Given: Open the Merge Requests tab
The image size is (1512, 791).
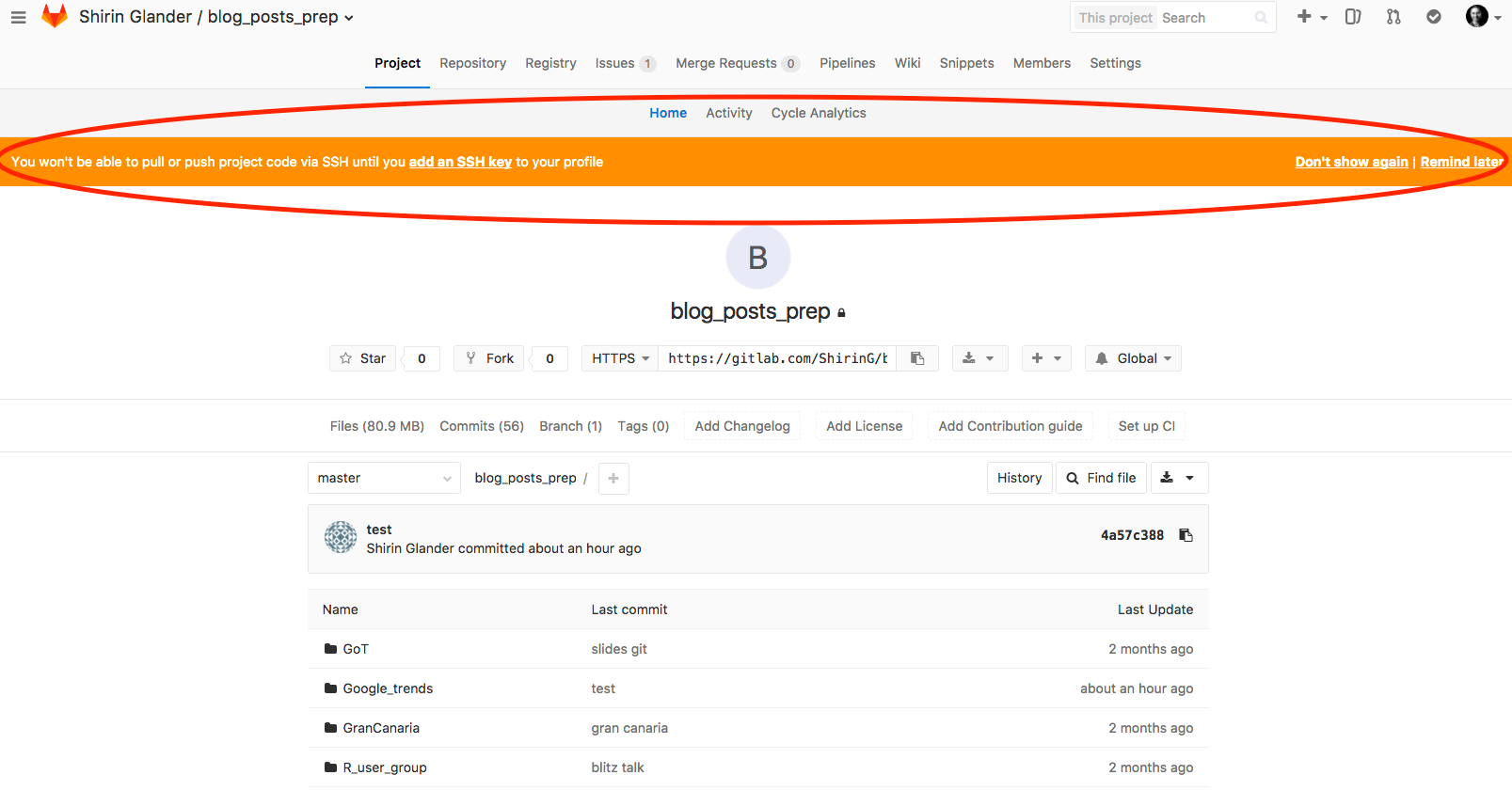Looking at the screenshot, I should 738,63.
